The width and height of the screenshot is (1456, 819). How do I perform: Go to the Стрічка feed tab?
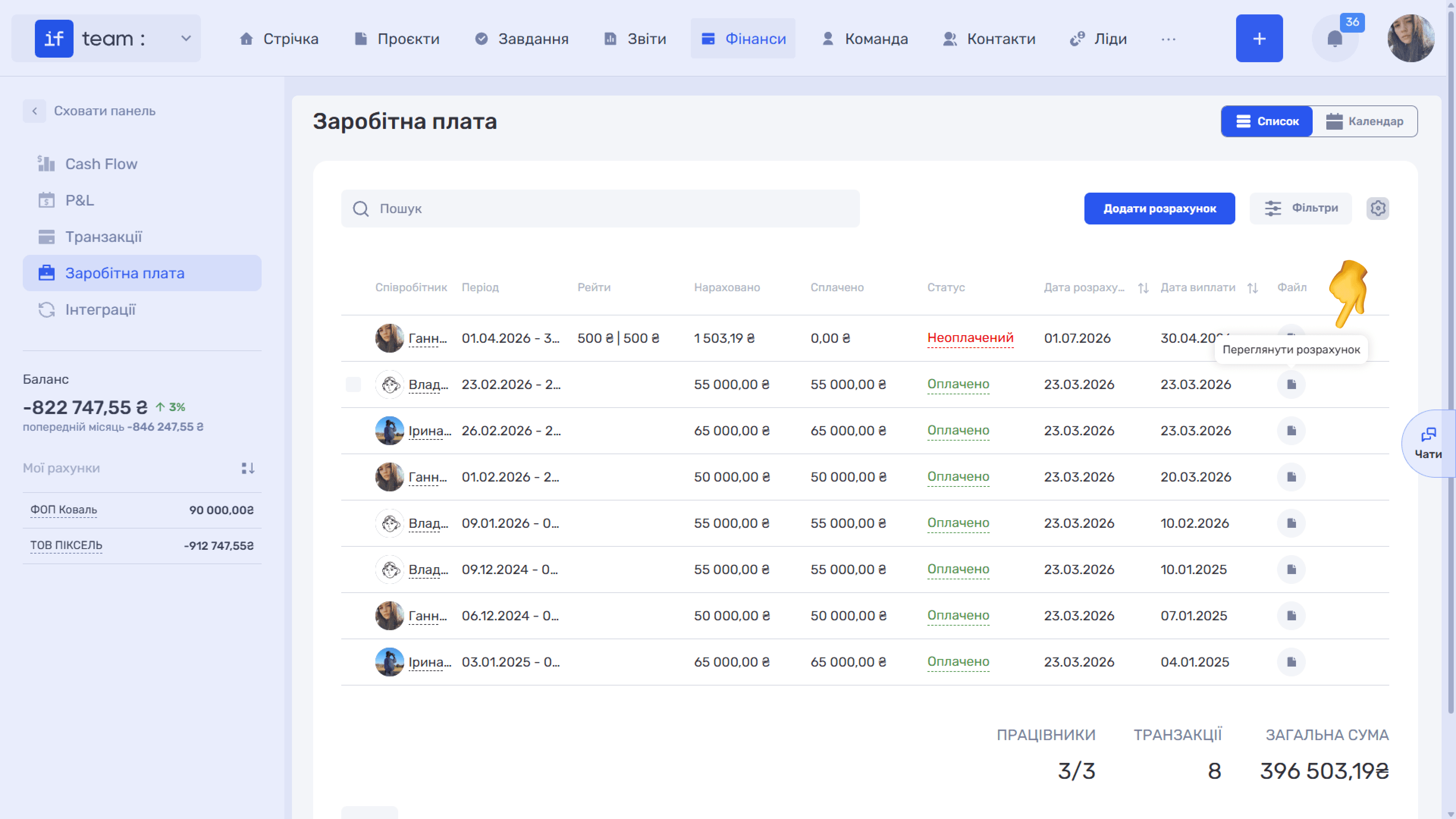tap(279, 38)
